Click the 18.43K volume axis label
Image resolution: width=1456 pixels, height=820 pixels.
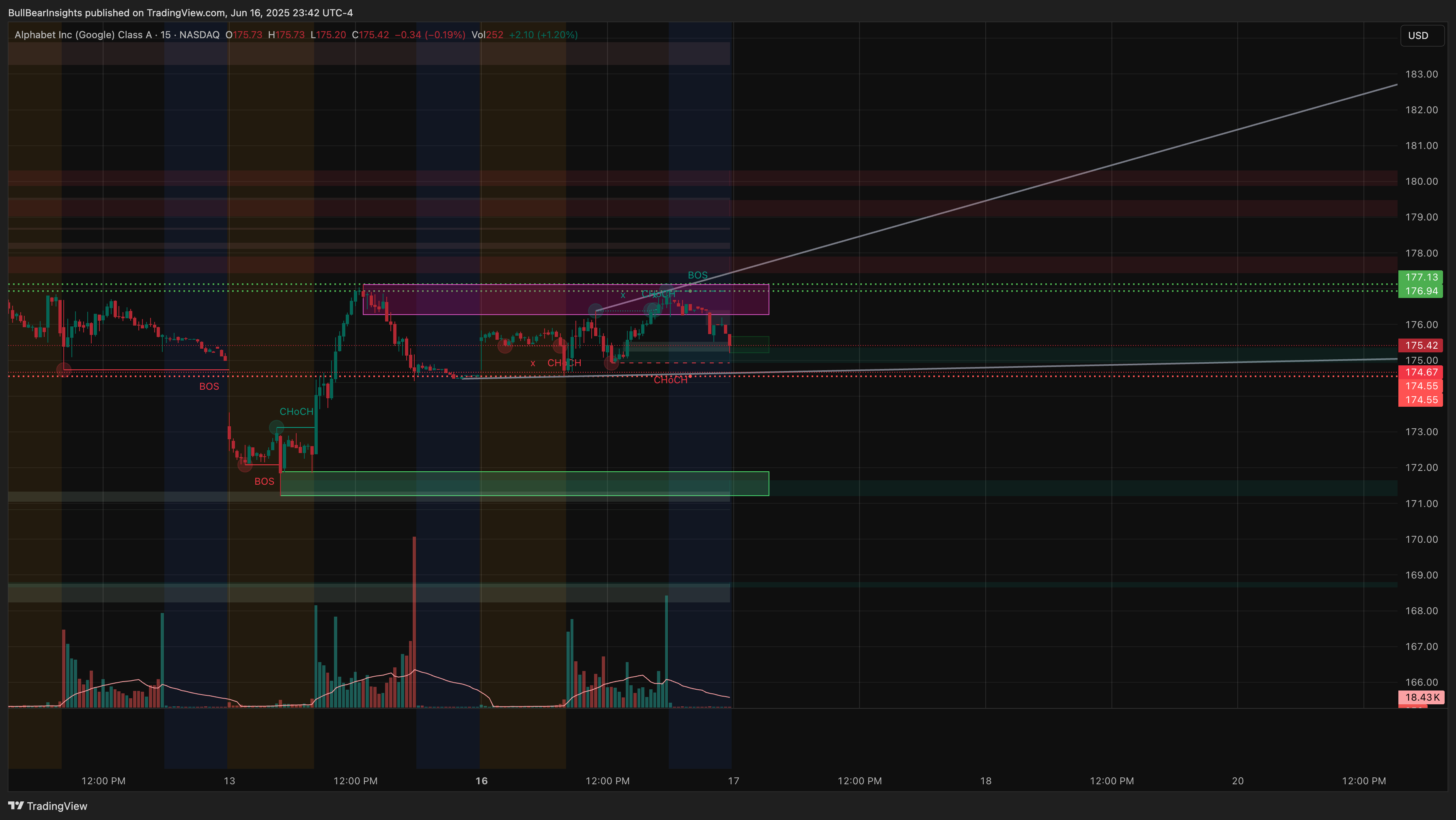[x=1421, y=697]
